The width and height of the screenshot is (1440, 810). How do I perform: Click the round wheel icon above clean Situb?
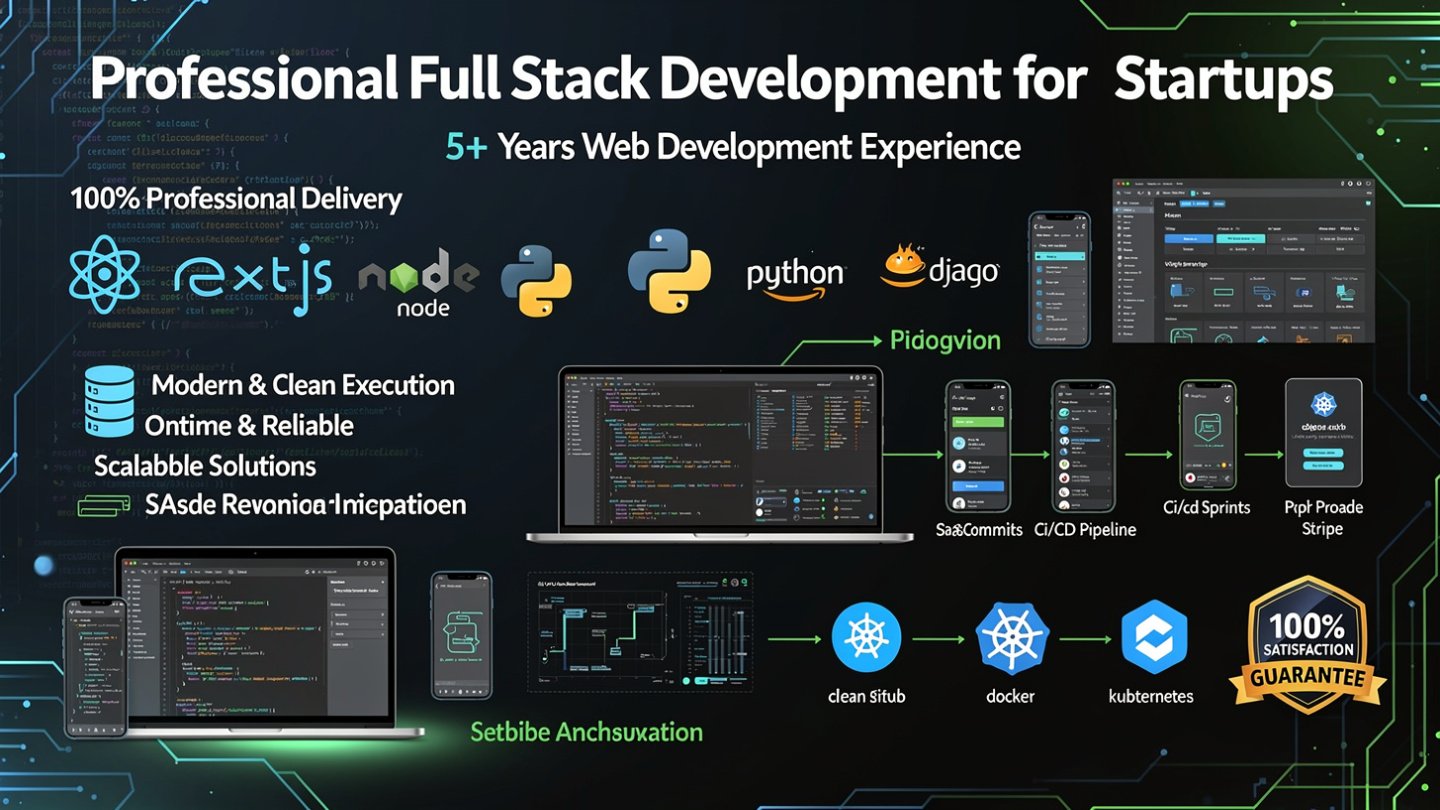pyautogui.click(x=866, y=636)
